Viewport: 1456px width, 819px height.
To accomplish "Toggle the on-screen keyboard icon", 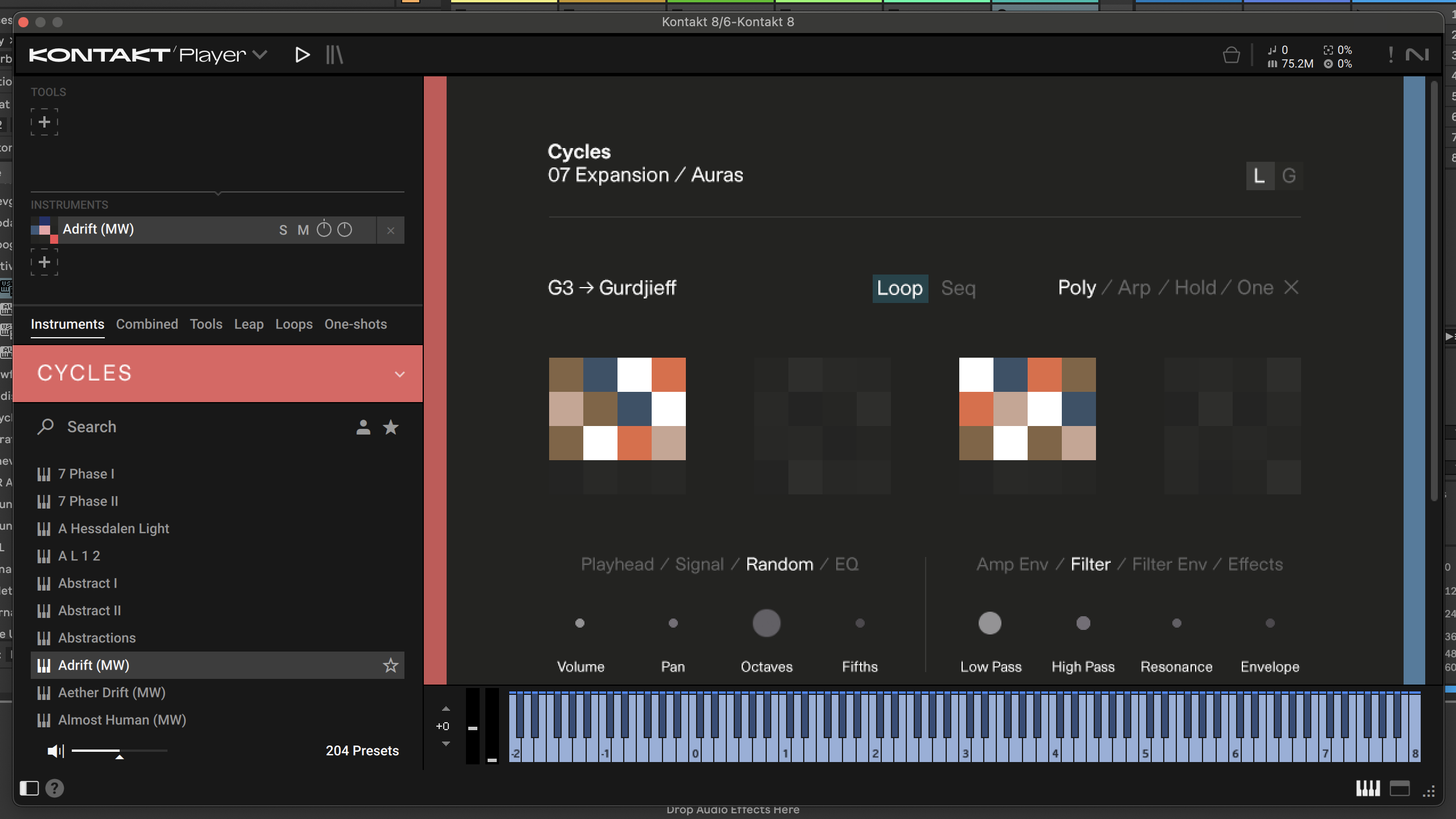I will click(1367, 789).
